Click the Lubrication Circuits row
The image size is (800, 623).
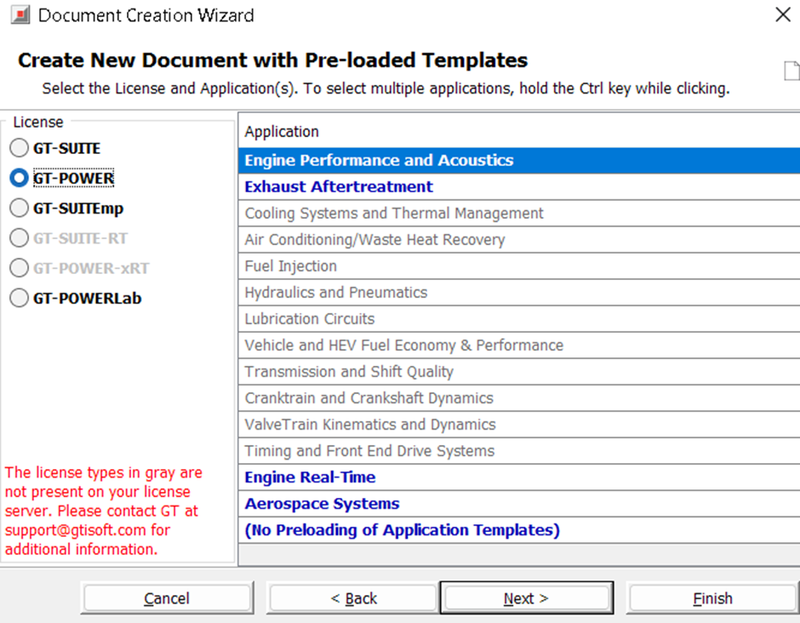(519, 319)
